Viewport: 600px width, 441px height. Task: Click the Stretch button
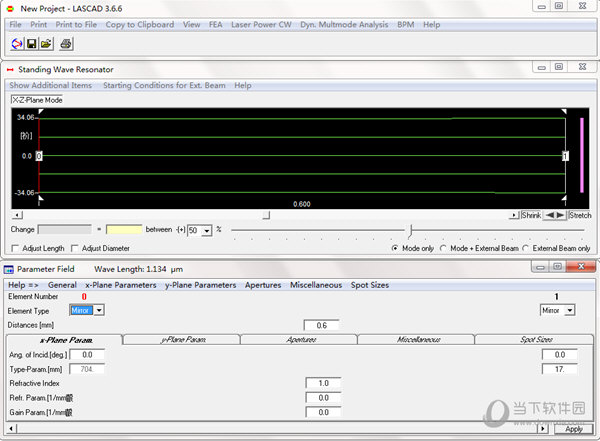[x=580, y=215]
